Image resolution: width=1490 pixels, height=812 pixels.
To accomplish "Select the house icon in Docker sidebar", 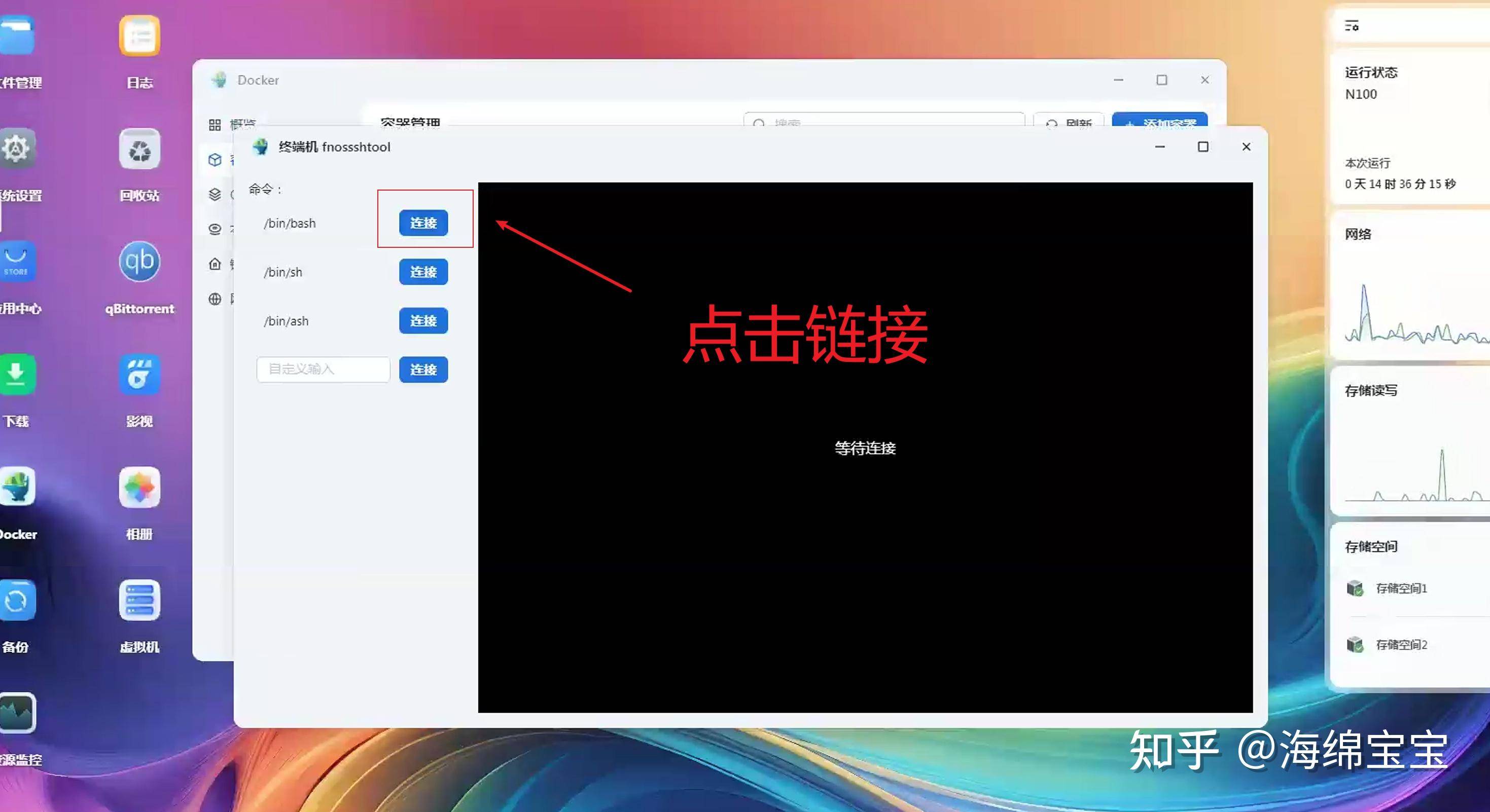I will point(215,264).
